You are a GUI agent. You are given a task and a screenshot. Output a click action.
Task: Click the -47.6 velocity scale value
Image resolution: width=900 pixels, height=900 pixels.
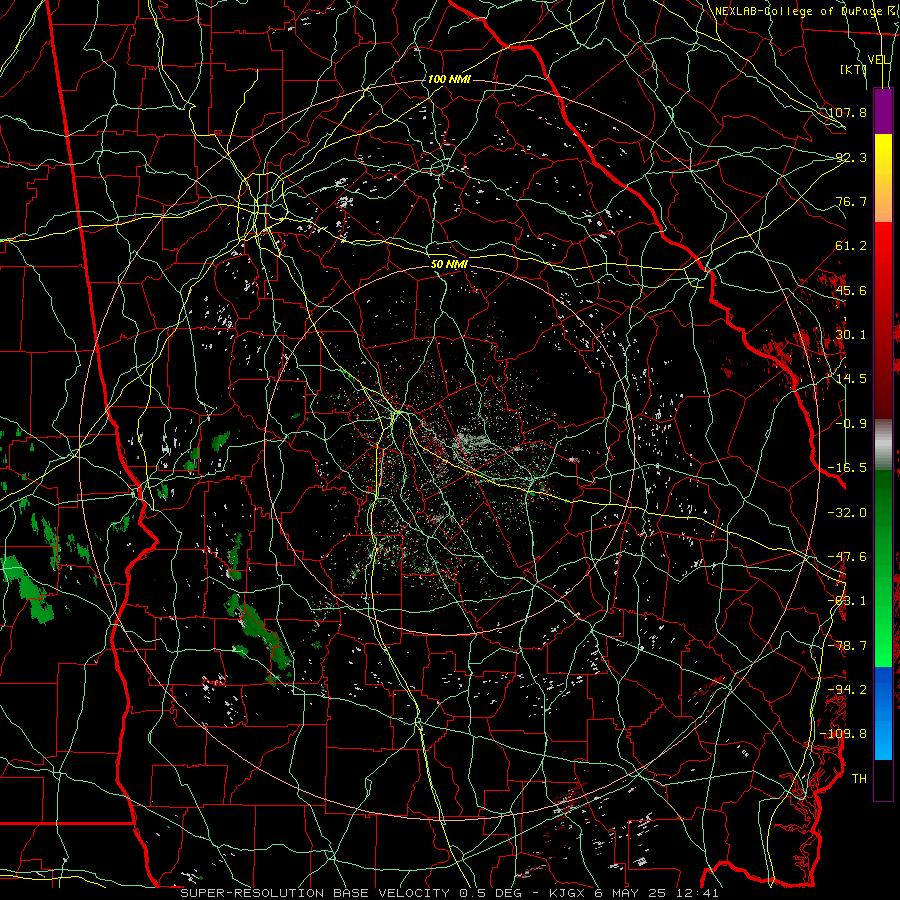pos(847,556)
